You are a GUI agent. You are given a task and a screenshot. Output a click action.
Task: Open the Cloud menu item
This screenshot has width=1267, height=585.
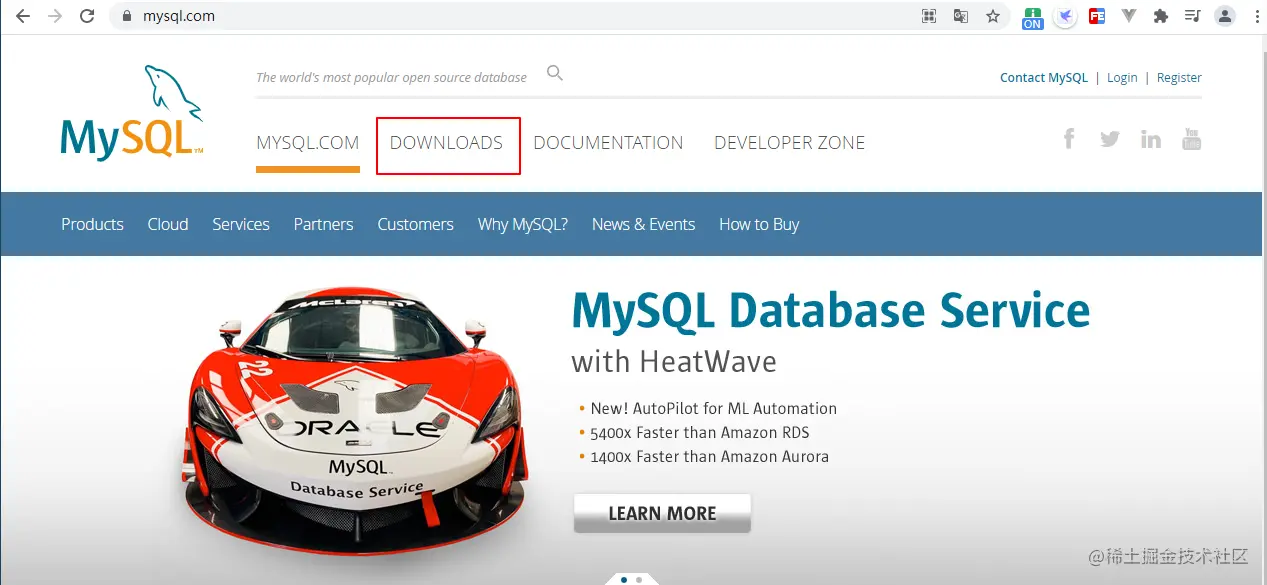tap(168, 224)
